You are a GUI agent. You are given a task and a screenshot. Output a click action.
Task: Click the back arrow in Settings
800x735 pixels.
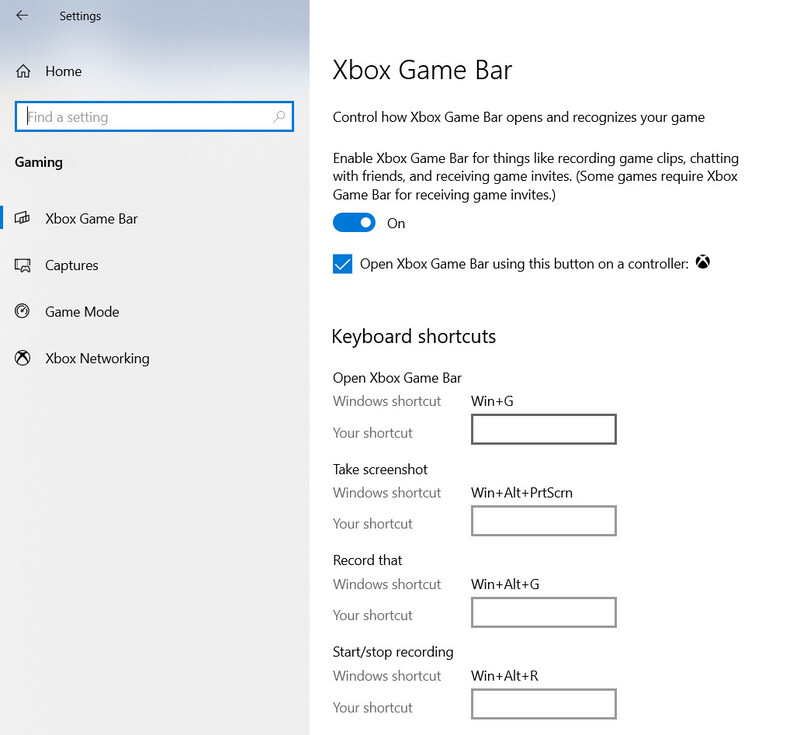[22, 16]
